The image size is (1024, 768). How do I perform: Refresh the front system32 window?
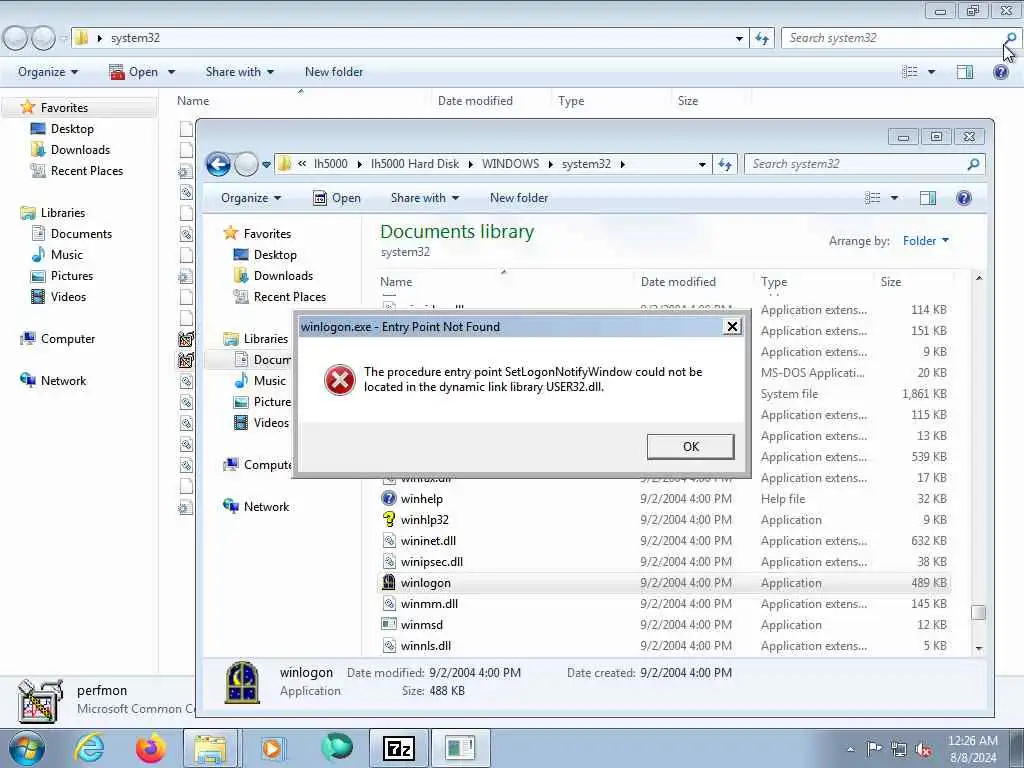[725, 165]
